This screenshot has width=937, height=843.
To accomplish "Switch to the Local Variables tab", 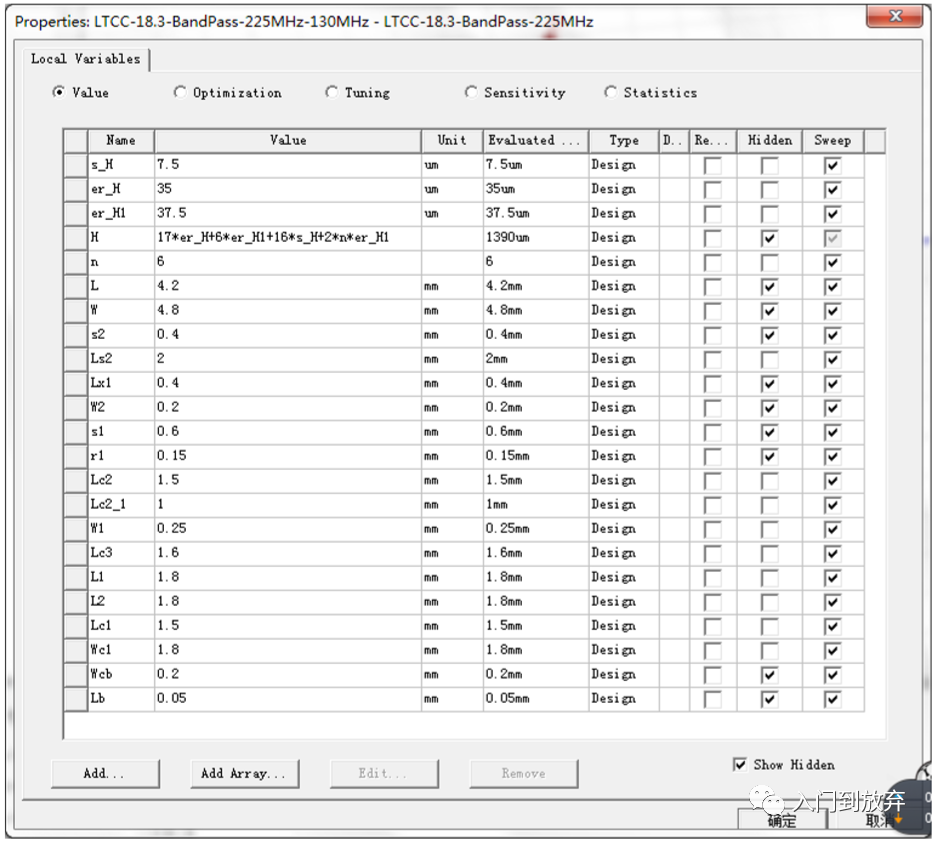I will (86, 59).
